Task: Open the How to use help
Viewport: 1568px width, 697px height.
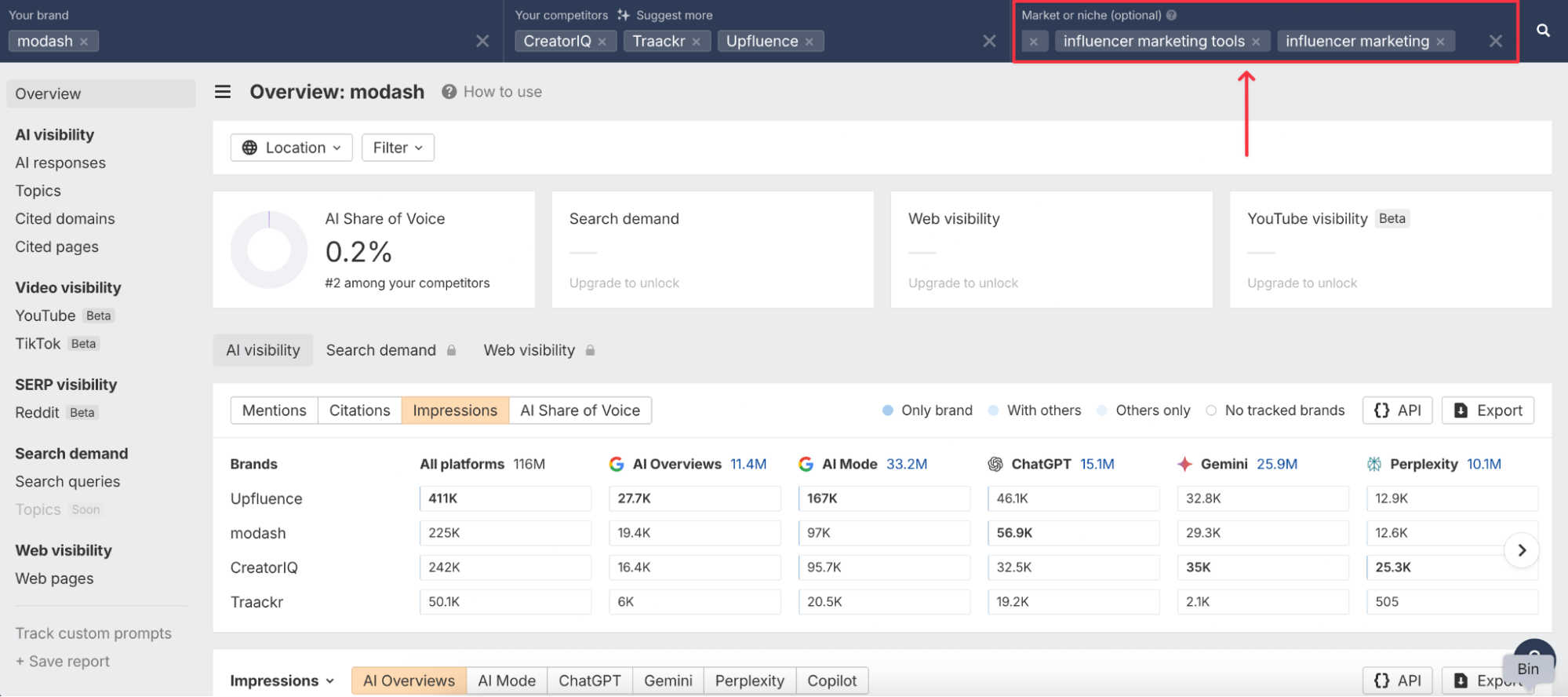Action: [x=492, y=92]
